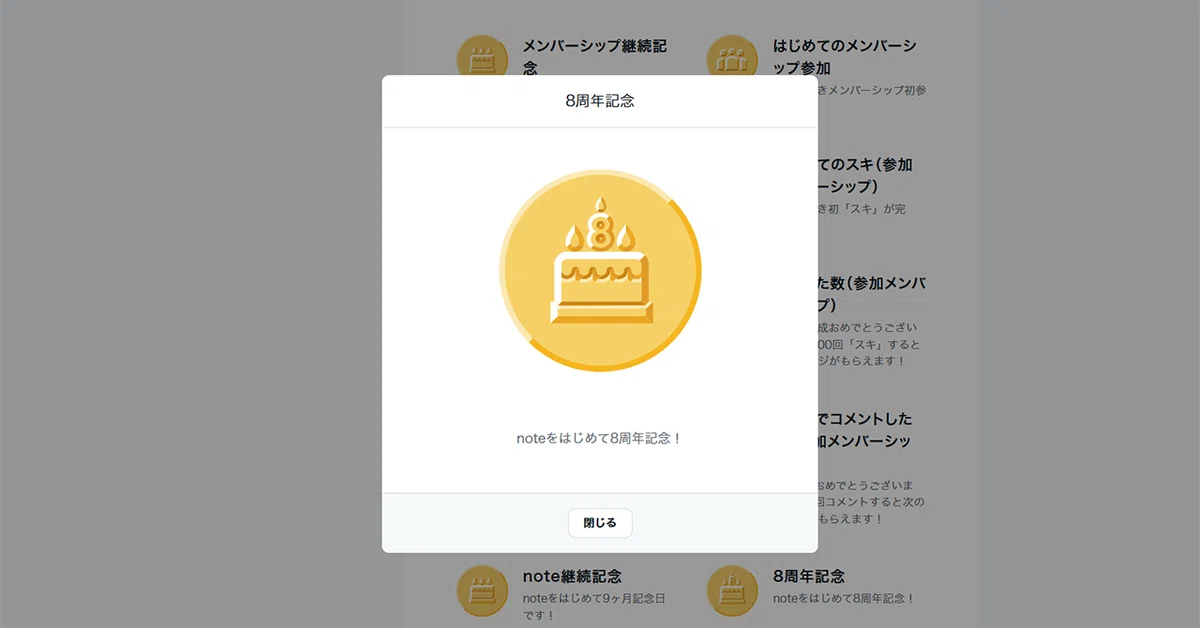
Task: Click the note継続記念 badge icon
Action: (482, 591)
